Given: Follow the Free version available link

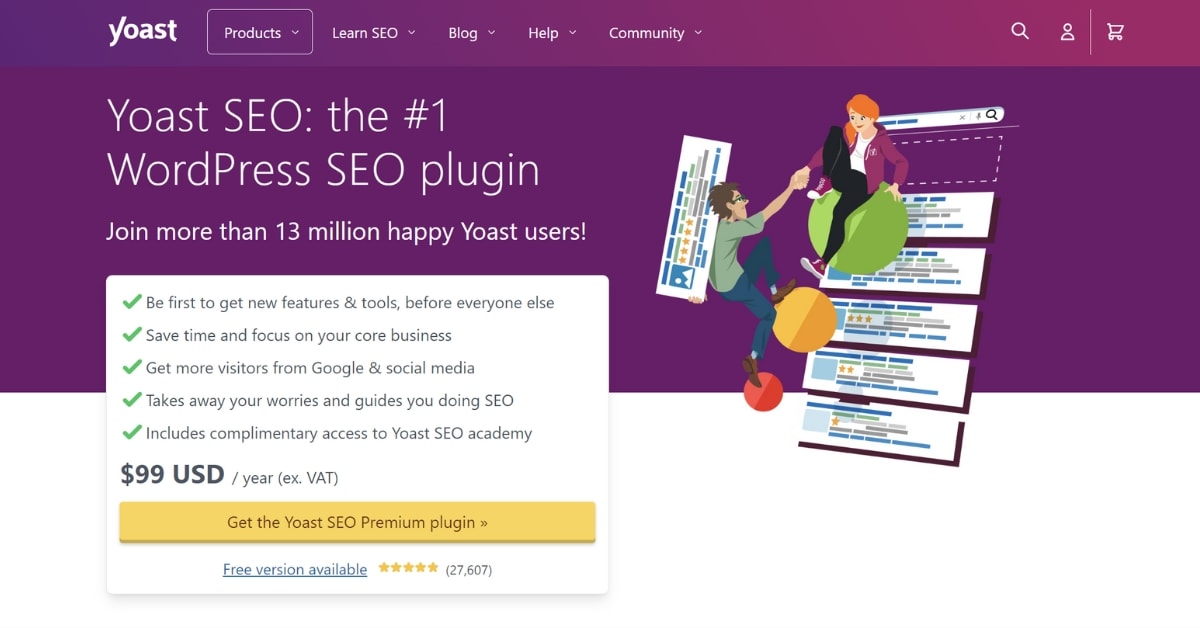Looking at the screenshot, I should click(295, 569).
